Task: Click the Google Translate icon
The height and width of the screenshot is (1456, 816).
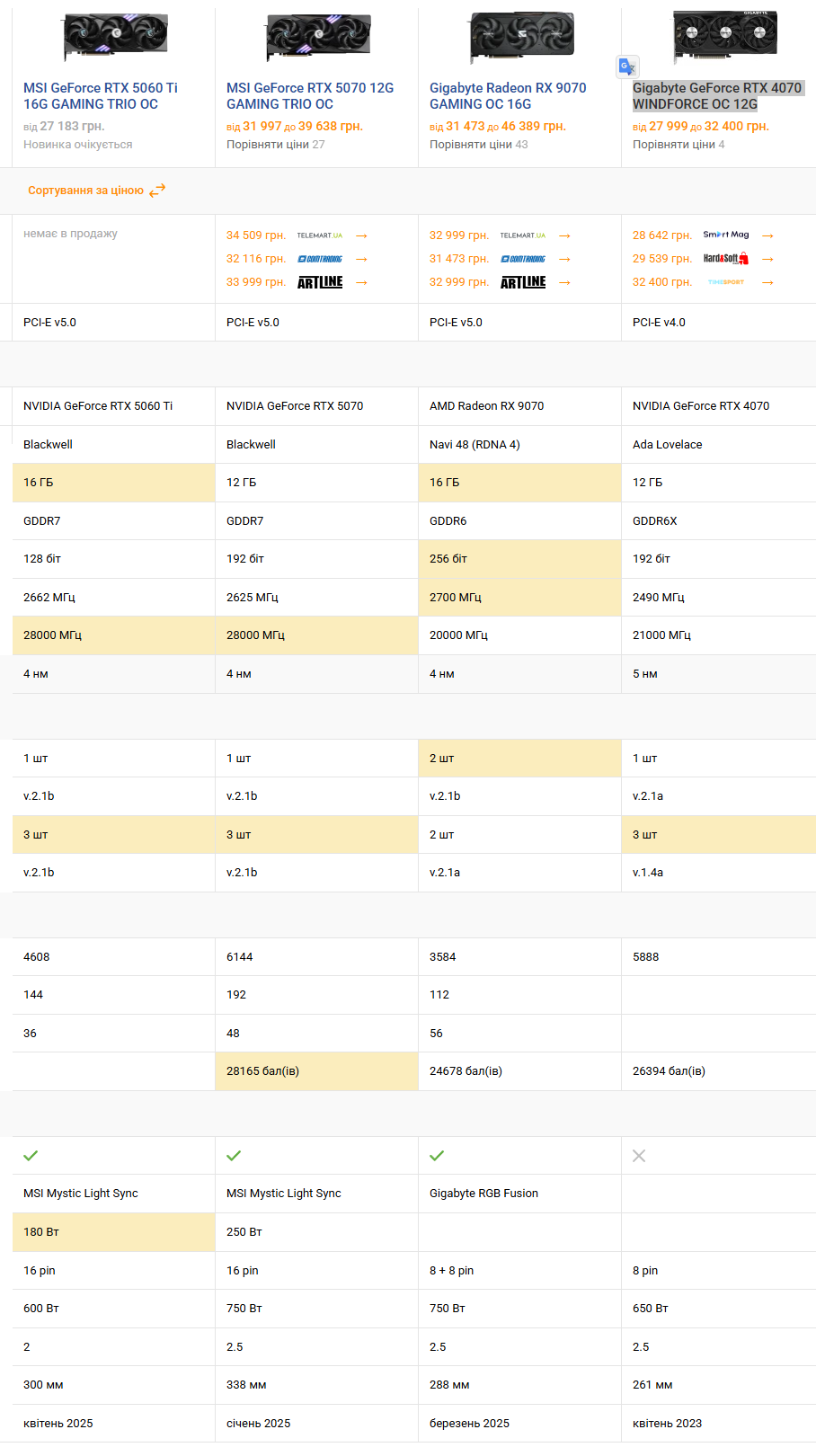Action: pos(626,67)
